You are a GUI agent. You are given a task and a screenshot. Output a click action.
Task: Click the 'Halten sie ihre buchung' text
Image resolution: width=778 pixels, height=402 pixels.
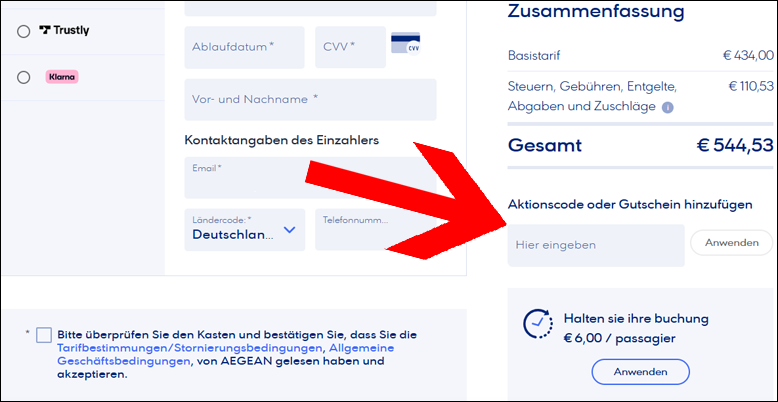tap(636, 319)
